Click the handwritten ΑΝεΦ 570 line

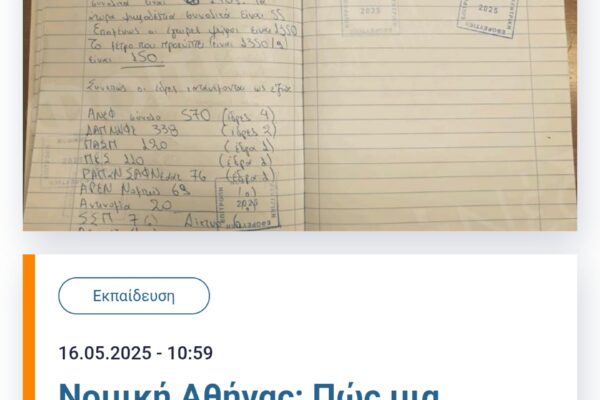pos(148,115)
